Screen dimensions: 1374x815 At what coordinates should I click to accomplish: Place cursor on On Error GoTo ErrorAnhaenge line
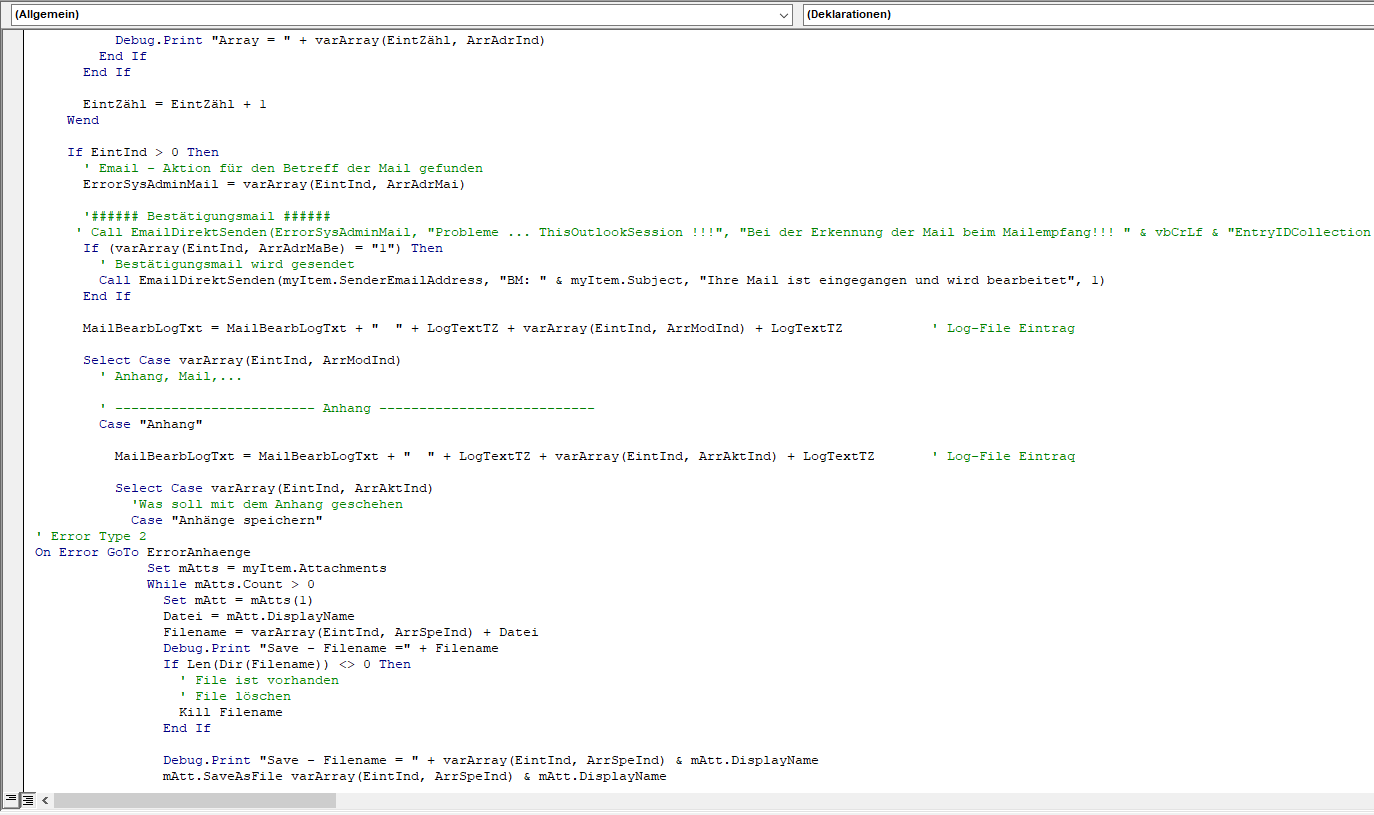(143, 552)
